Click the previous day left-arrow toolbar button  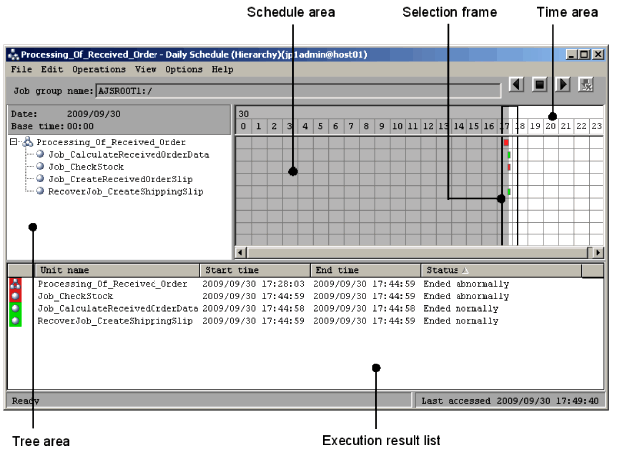tap(516, 85)
